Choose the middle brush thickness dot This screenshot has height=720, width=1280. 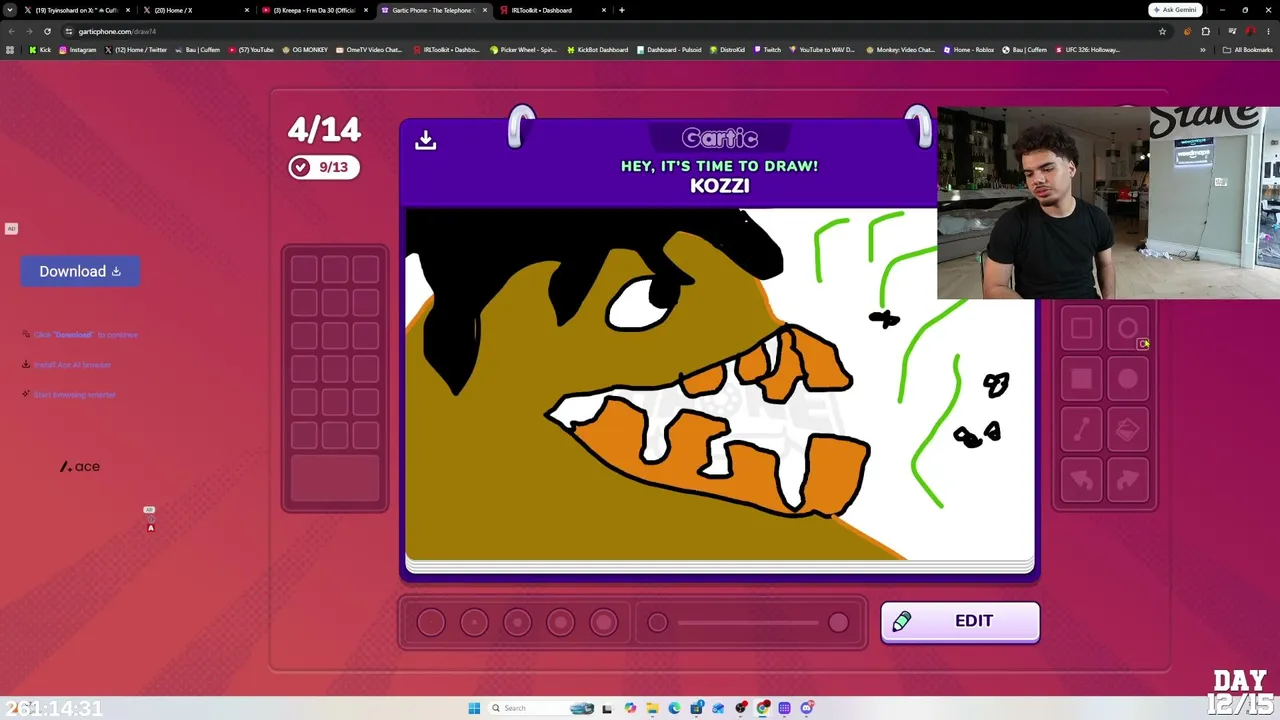tap(517, 623)
